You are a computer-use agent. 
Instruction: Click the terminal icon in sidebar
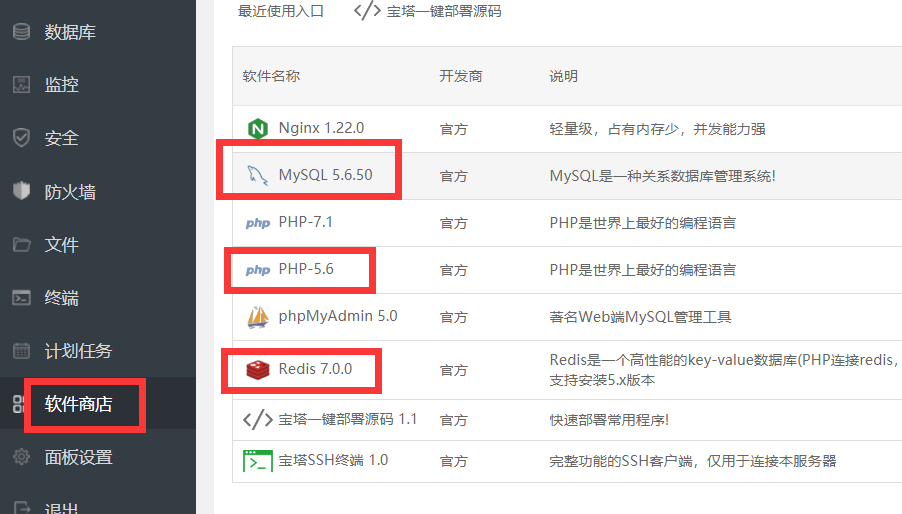21,297
